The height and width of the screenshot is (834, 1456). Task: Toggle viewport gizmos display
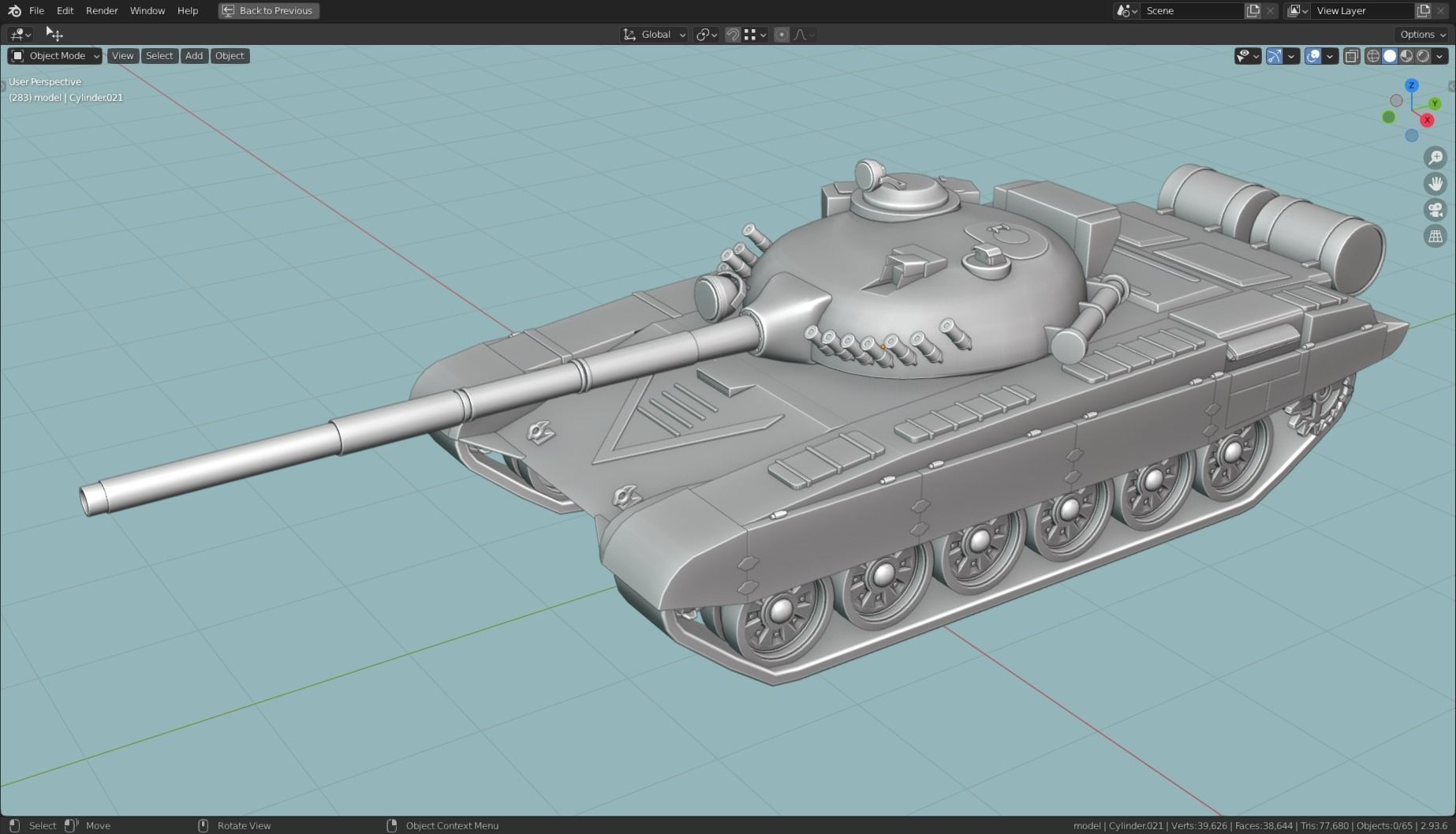1274,56
